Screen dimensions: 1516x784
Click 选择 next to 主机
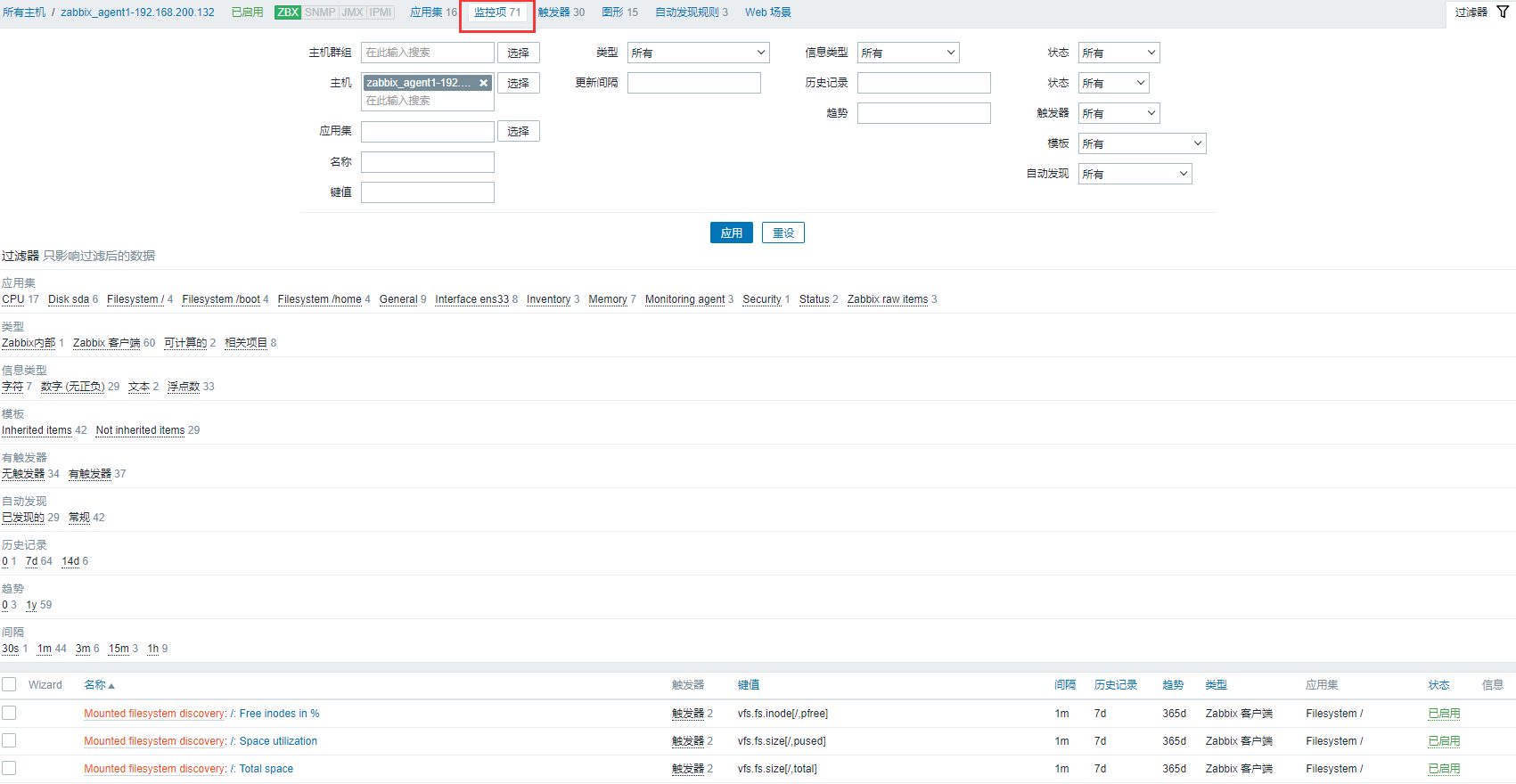[519, 83]
